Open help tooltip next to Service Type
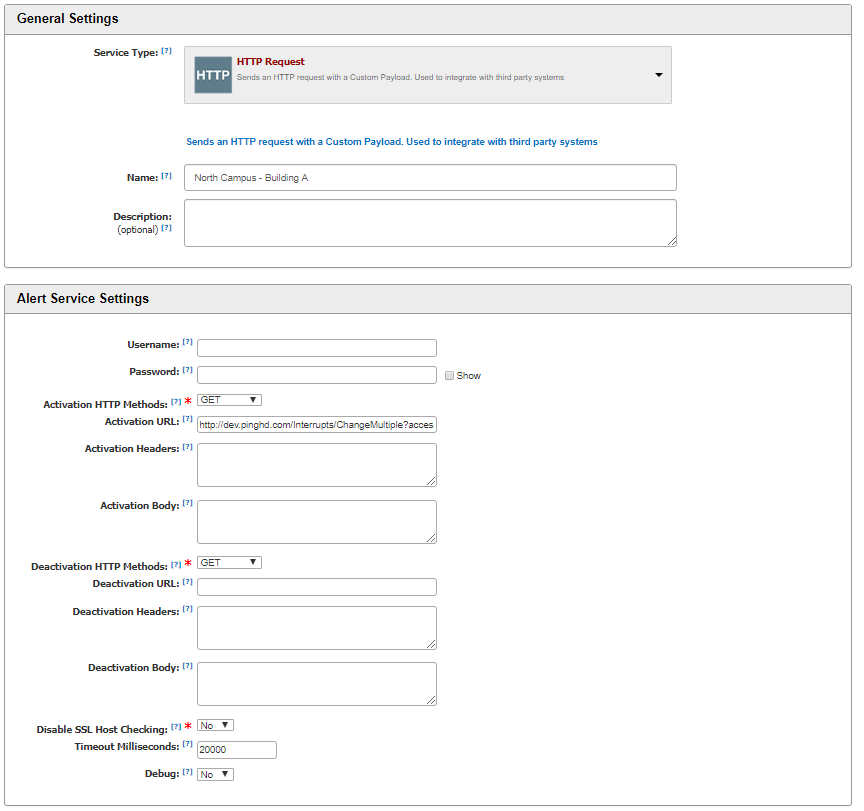The width and height of the screenshot is (864, 811). click(166, 51)
